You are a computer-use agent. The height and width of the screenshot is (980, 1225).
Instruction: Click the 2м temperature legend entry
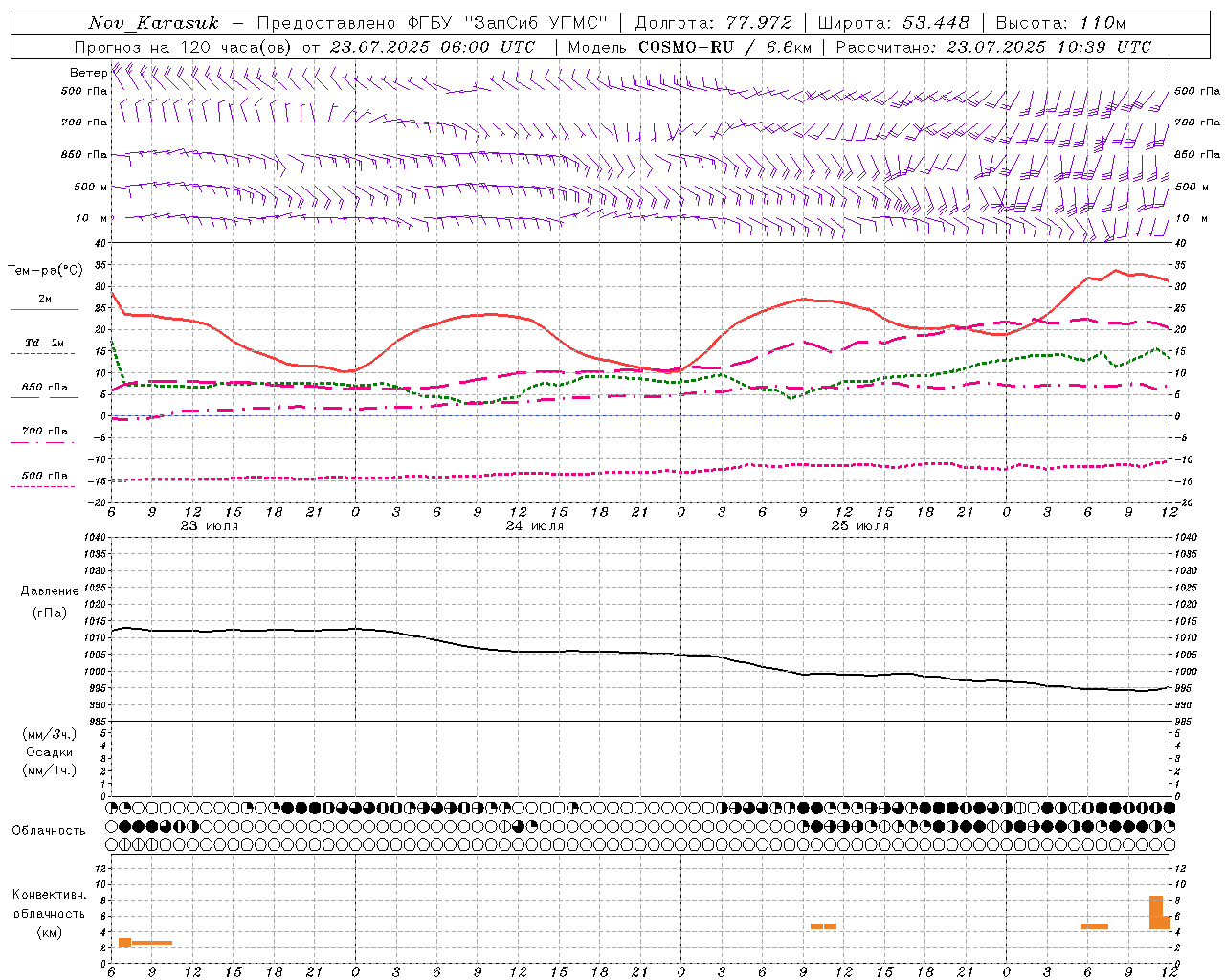[45, 300]
